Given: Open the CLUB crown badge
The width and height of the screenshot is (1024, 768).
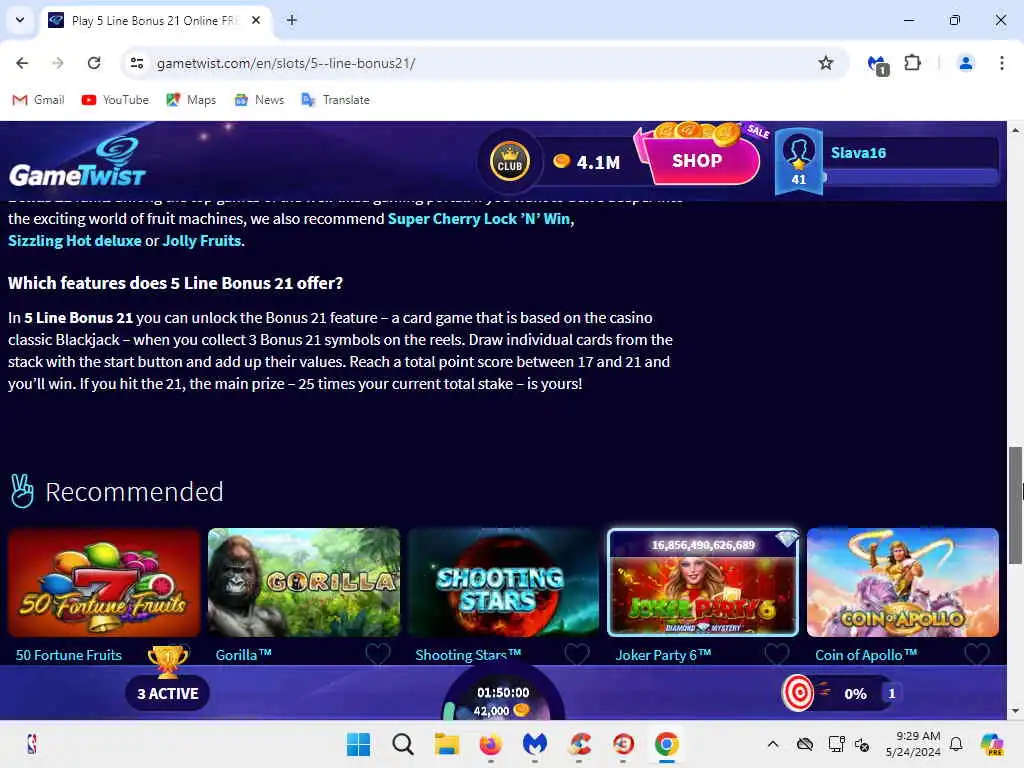Looking at the screenshot, I should pyautogui.click(x=509, y=161).
